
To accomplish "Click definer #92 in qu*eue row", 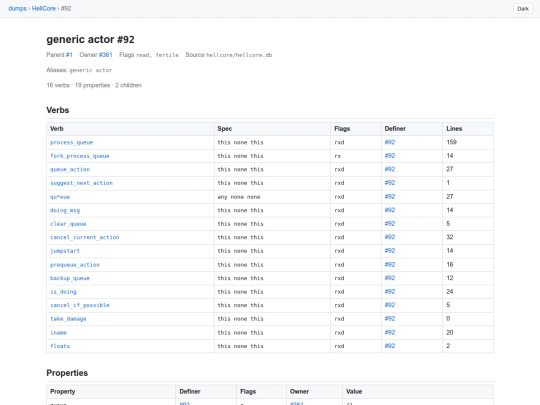I will (x=390, y=197).
